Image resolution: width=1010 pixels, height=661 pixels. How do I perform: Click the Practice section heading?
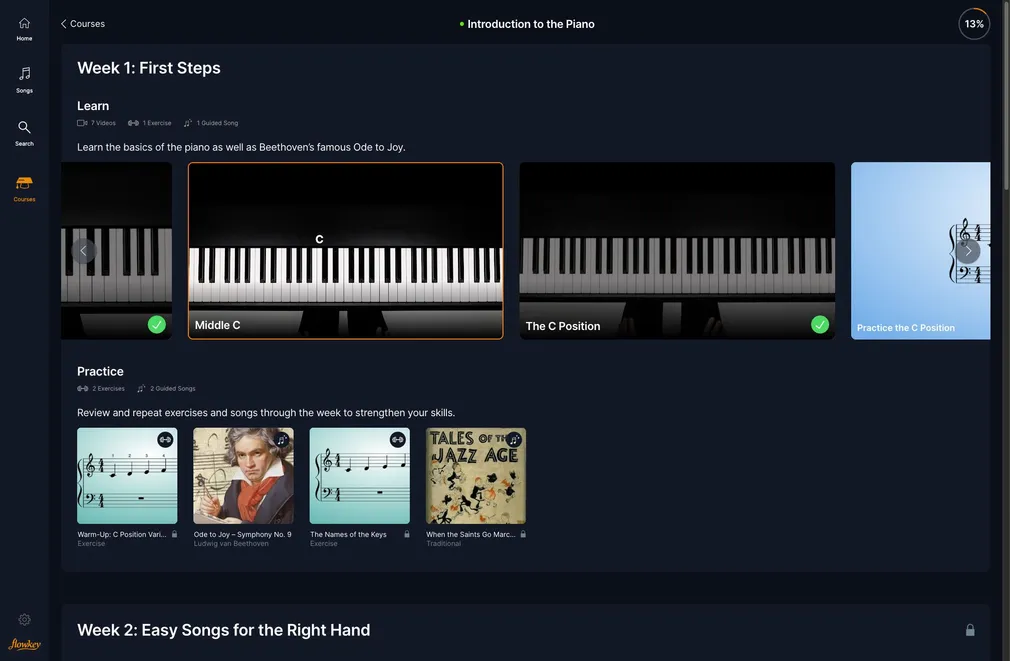coord(100,371)
